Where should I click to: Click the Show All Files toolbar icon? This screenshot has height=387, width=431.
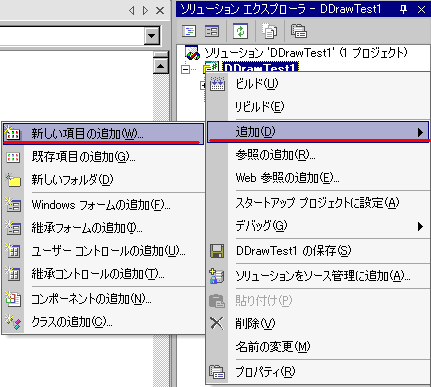(269, 31)
